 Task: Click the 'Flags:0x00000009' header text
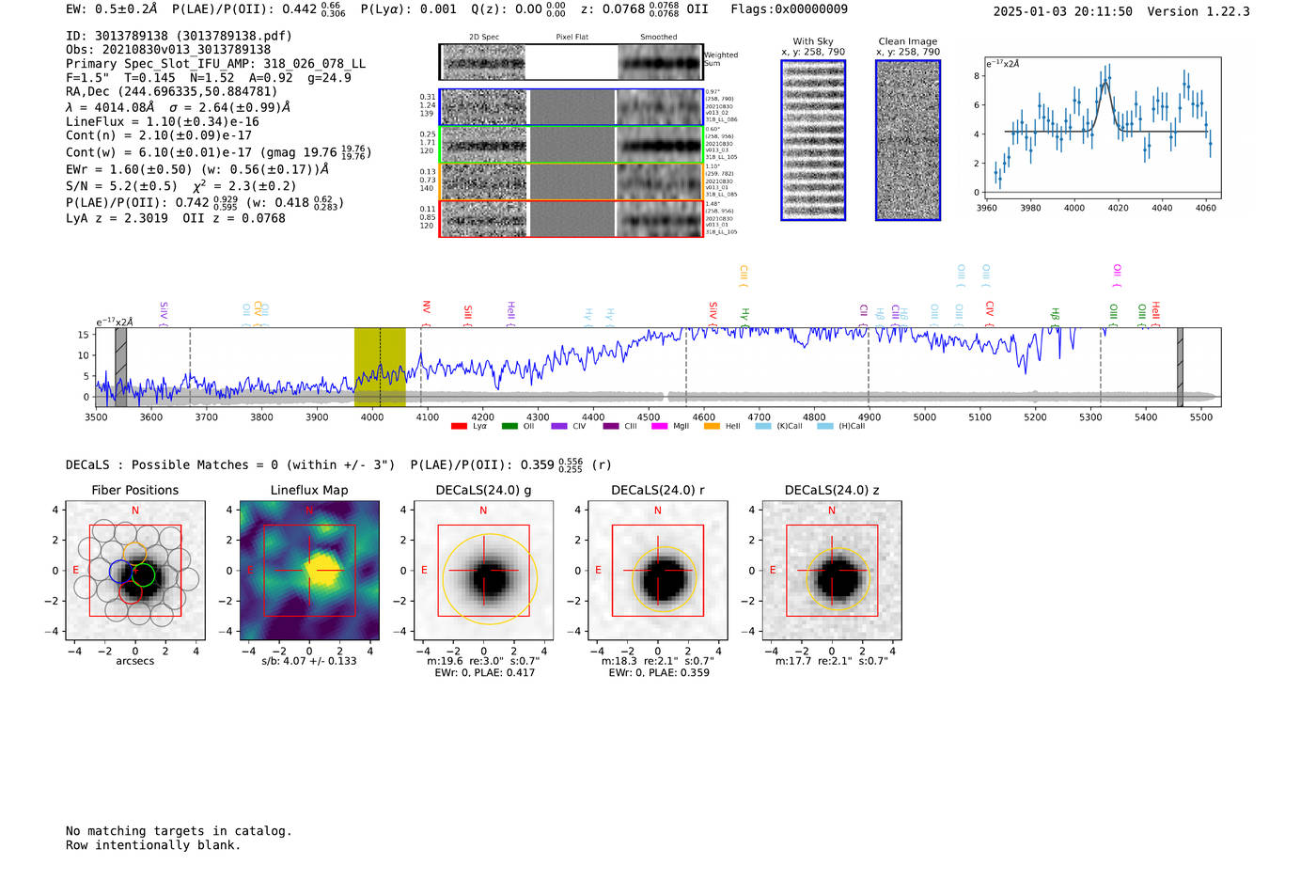point(790,9)
